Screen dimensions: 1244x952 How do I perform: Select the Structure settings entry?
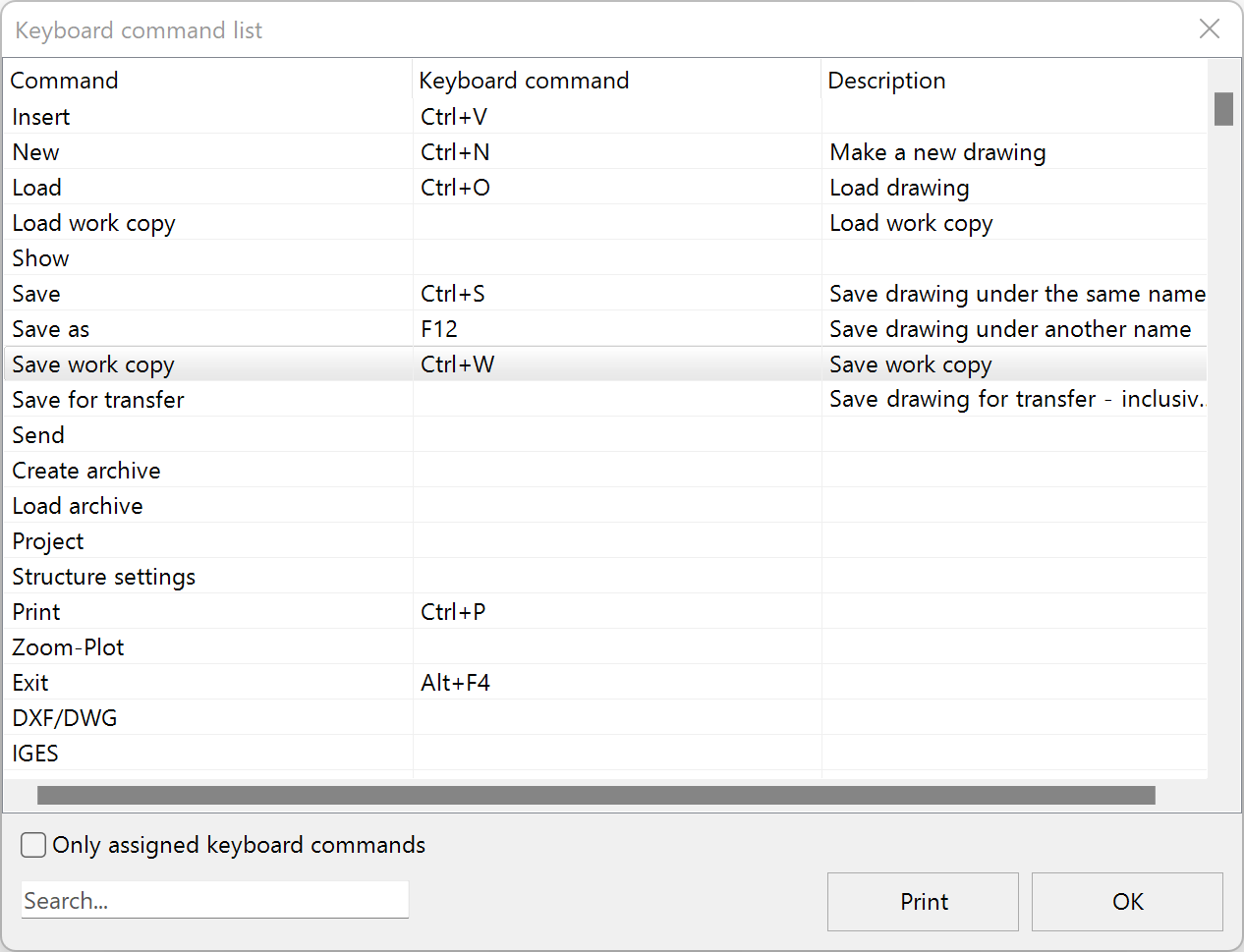[197, 577]
